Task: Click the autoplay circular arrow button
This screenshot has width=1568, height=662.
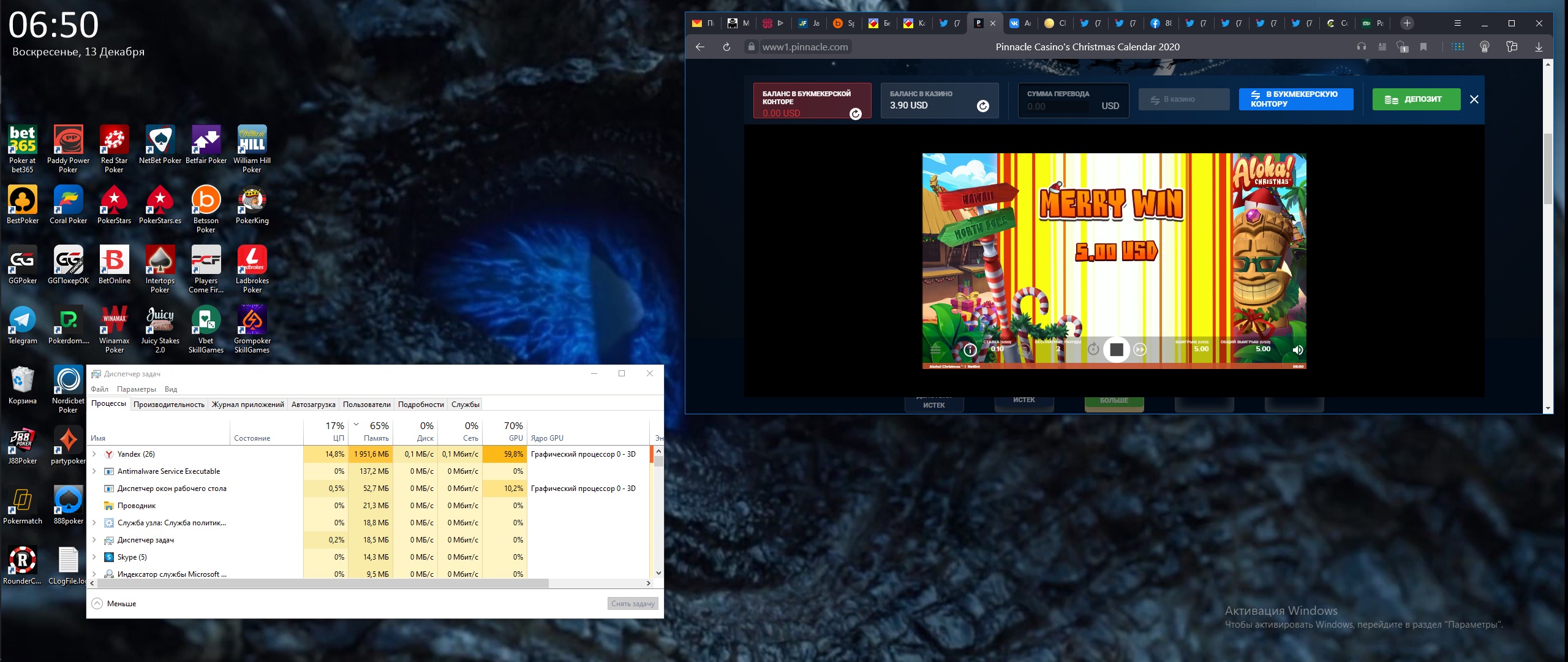Action: click(1093, 349)
